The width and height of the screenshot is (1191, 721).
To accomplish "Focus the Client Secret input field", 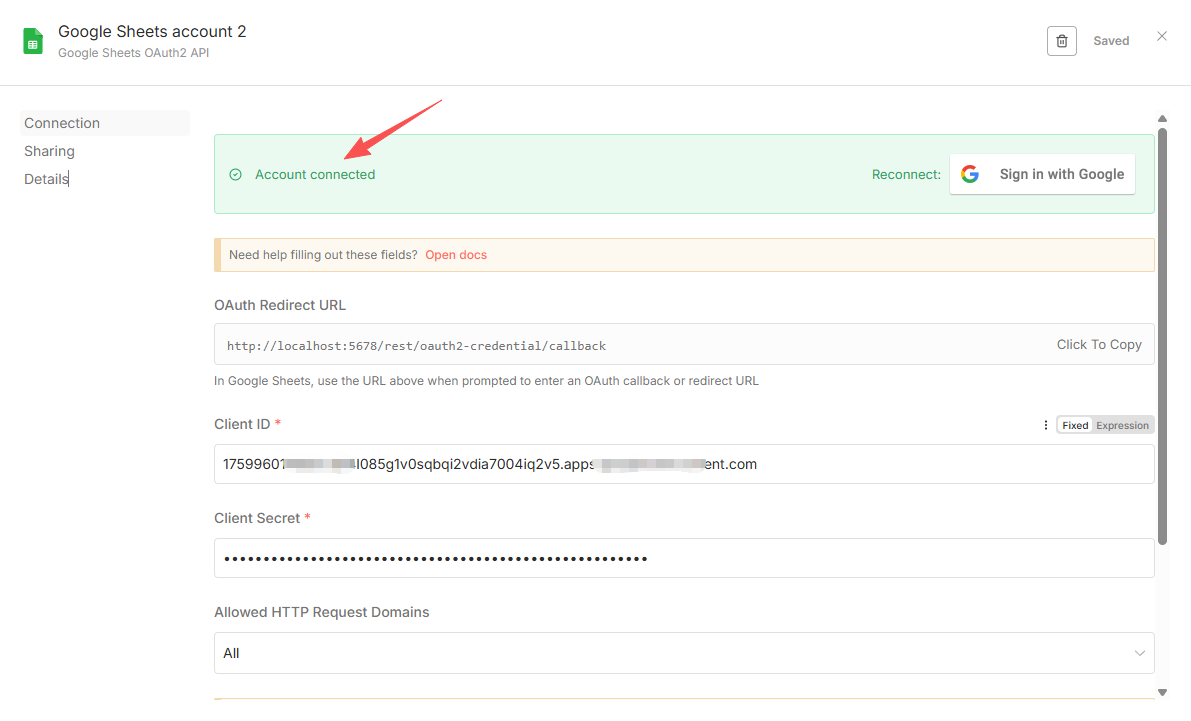I will coord(683,558).
